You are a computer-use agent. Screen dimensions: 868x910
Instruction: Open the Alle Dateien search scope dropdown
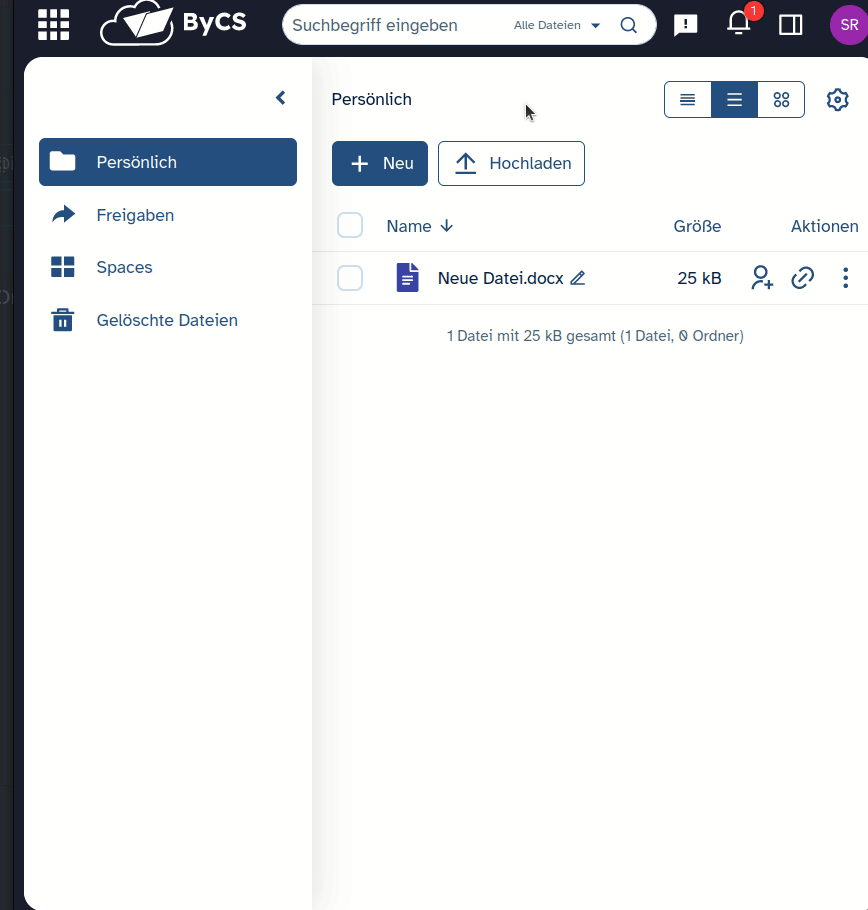(556, 25)
